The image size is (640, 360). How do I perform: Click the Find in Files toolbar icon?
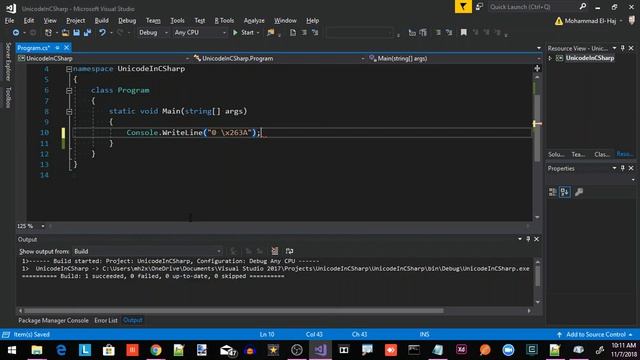271,33
